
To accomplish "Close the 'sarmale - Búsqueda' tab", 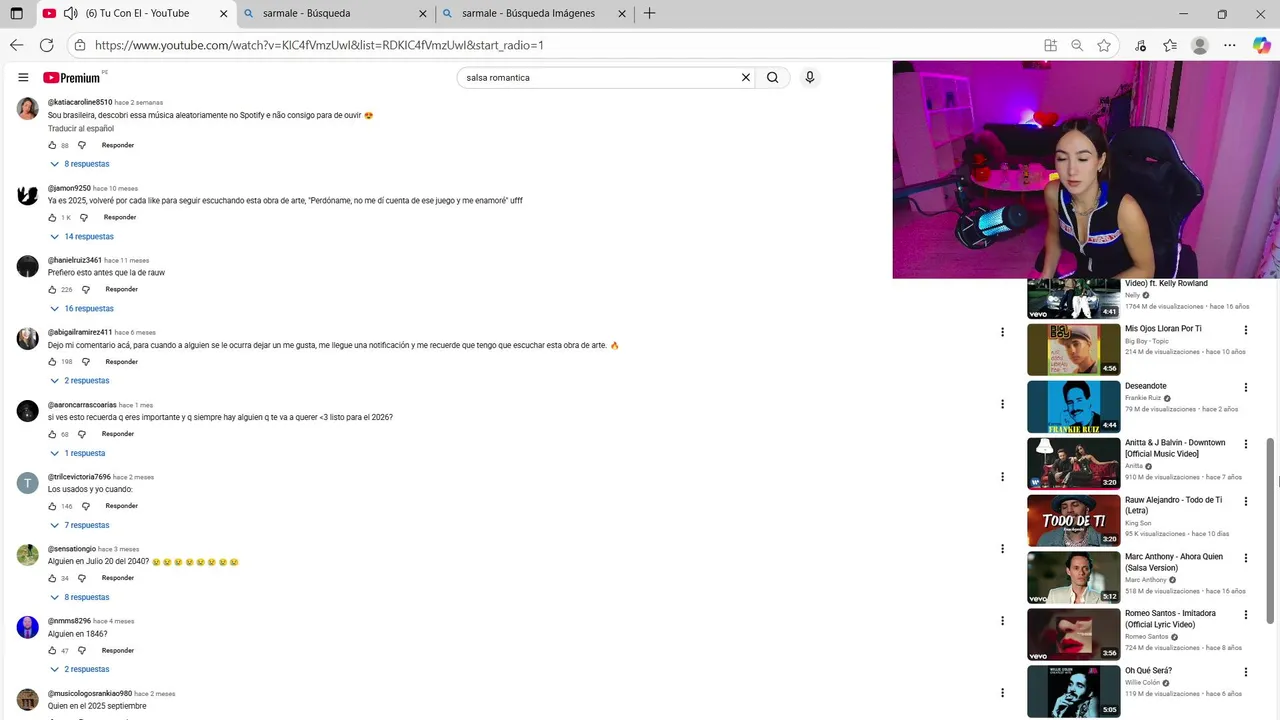I will point(423,14).
